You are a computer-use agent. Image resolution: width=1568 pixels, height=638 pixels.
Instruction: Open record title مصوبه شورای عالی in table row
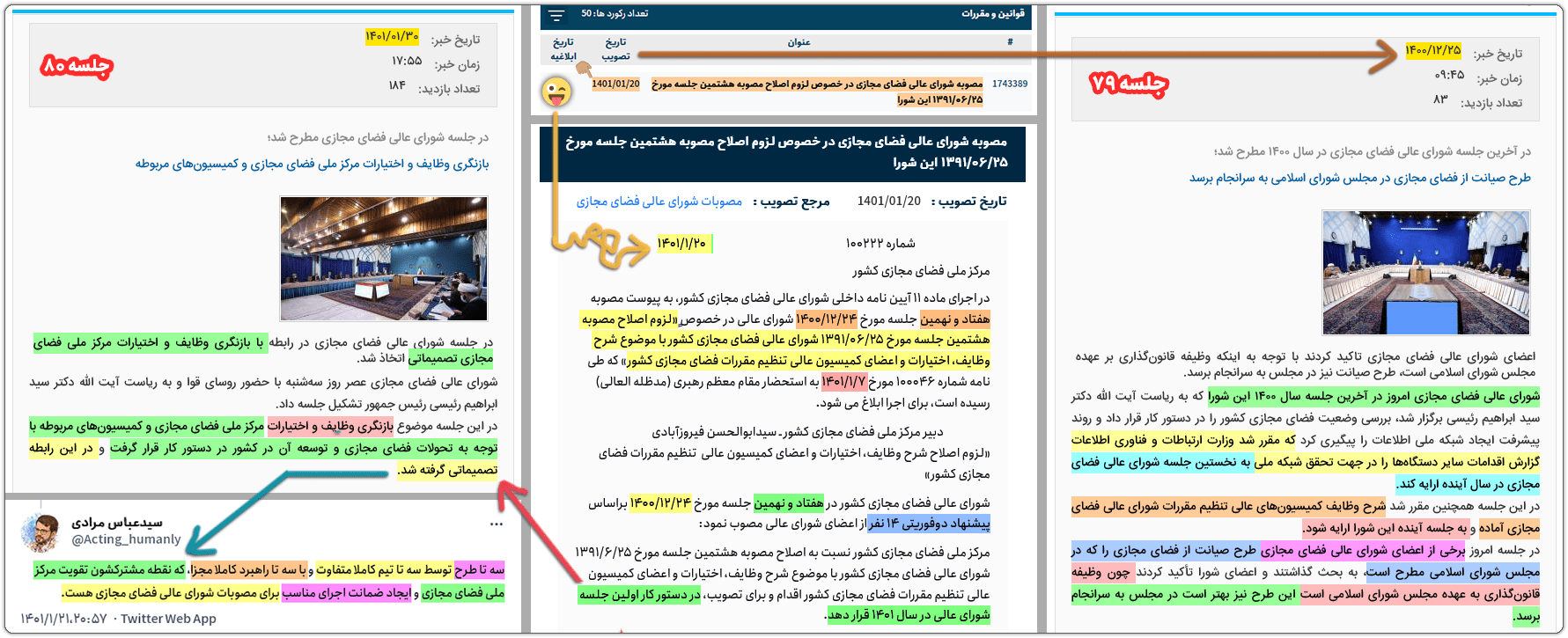817,92
